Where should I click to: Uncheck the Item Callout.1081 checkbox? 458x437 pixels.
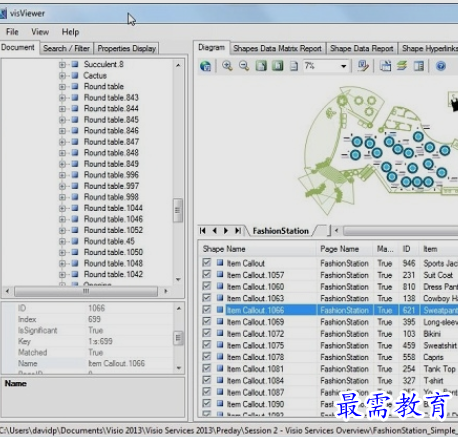(207, 368)
